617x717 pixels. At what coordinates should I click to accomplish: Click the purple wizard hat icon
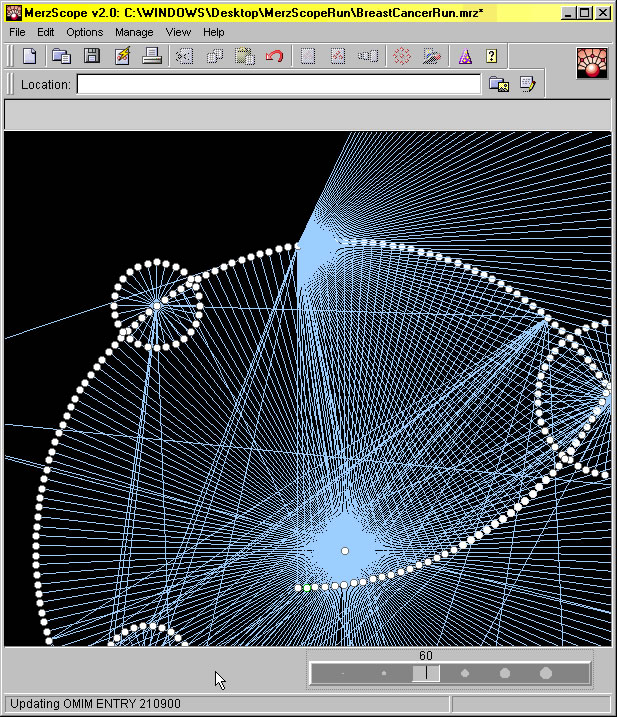[x=464, y=56]
